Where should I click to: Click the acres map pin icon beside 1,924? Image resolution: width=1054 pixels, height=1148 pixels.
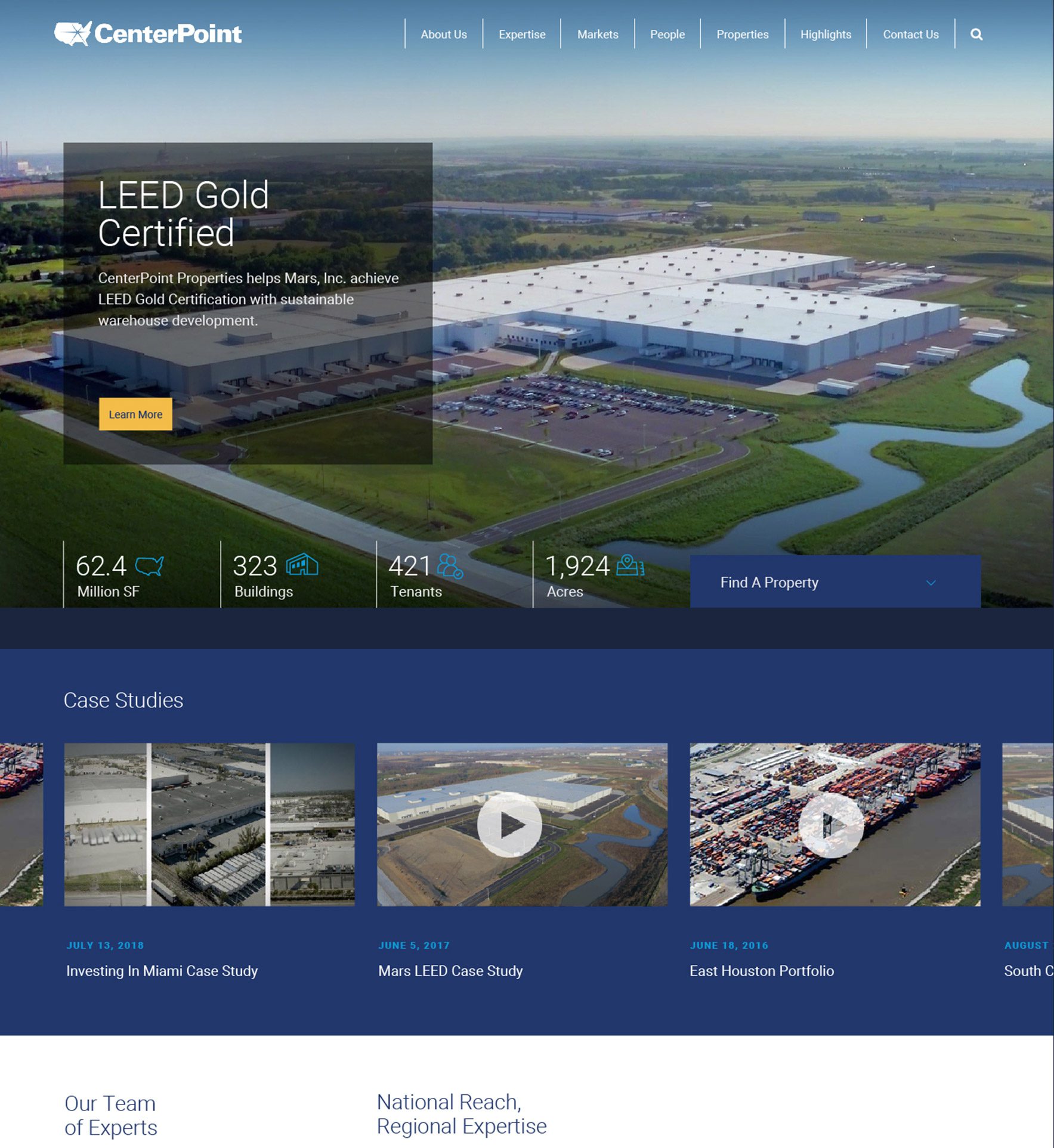[x=630, y=565]
